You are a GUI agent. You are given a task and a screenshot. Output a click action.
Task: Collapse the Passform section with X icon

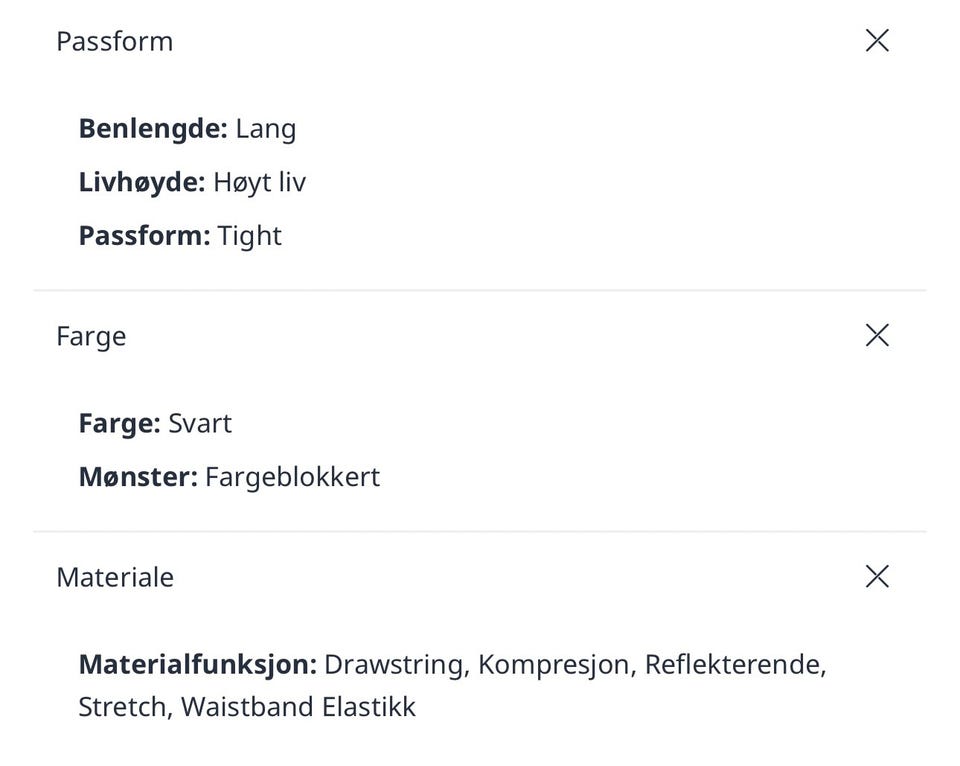click(876, 40)
